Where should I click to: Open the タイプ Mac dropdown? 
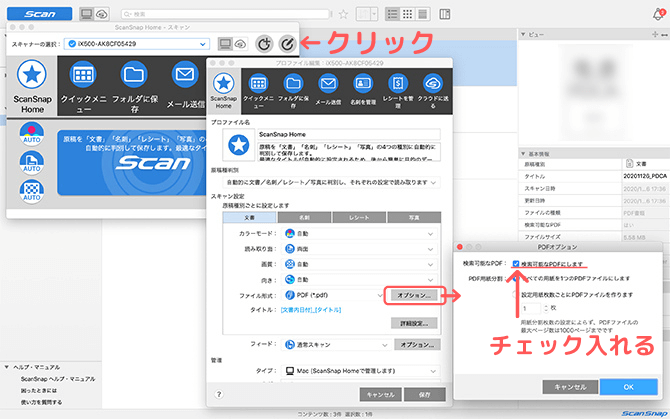361,371
